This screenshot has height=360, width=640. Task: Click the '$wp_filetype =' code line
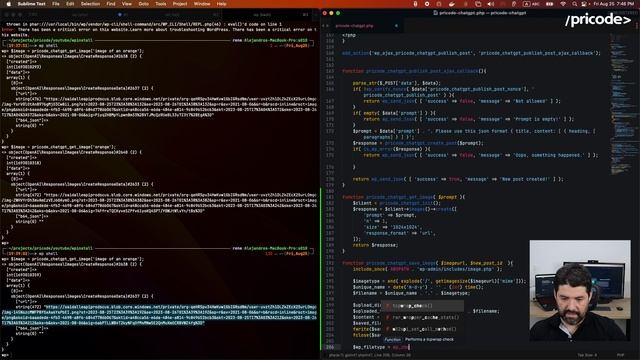click(x=381, y=347)
